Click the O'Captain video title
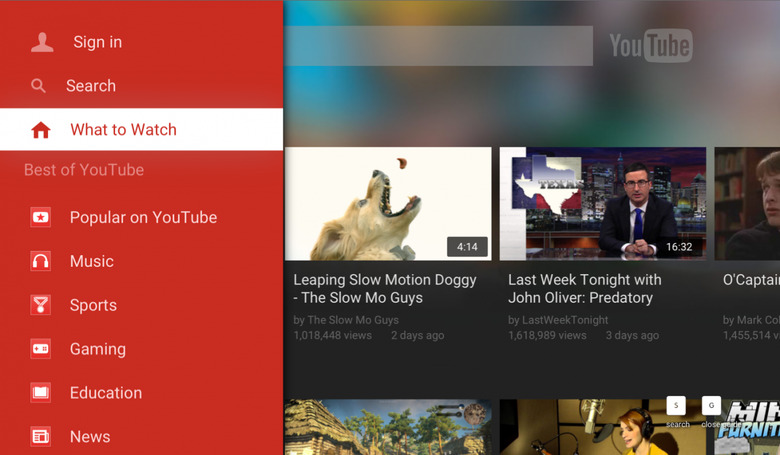The height and width of the screenshot is (455, 780). coord(751,280)
